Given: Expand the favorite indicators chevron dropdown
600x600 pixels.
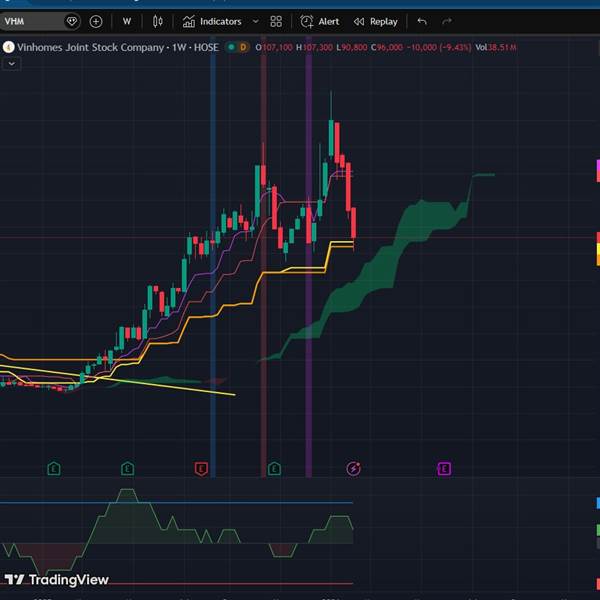Looking at the screenshot, I should tap(256, 21).
